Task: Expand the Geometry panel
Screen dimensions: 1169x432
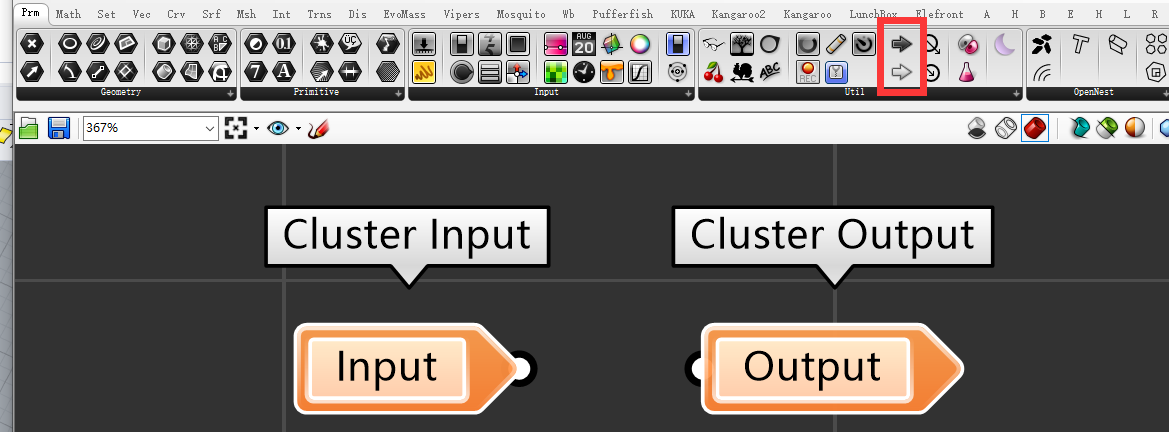Action: (x=231, y=93)
